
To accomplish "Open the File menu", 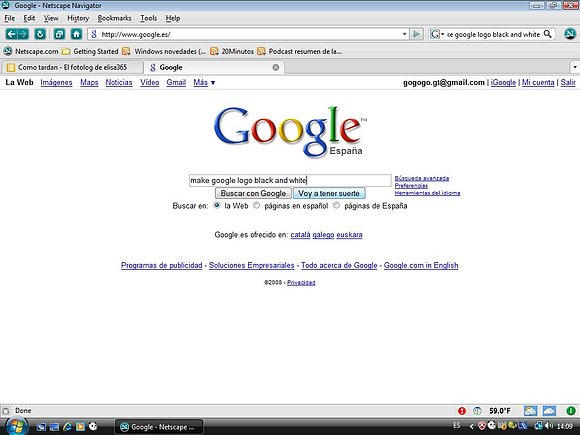I will point(10,18).
